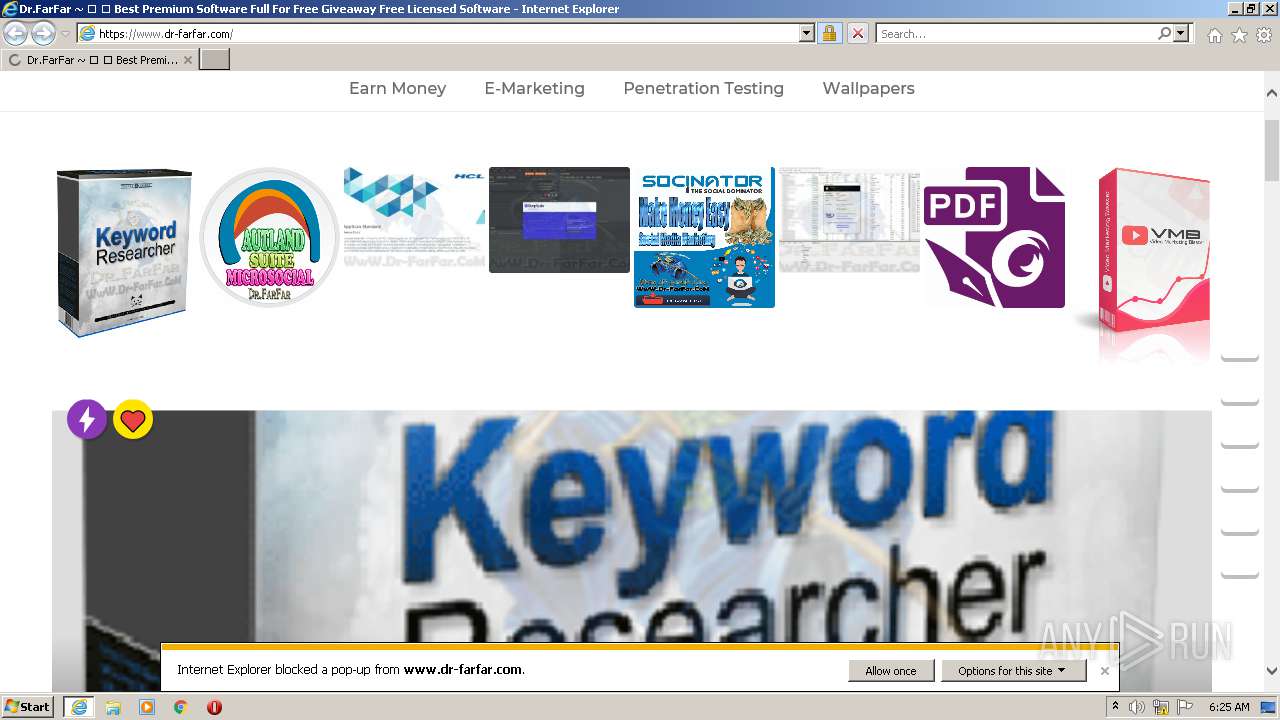Open Options for this site dropdown

[1013, 671]
